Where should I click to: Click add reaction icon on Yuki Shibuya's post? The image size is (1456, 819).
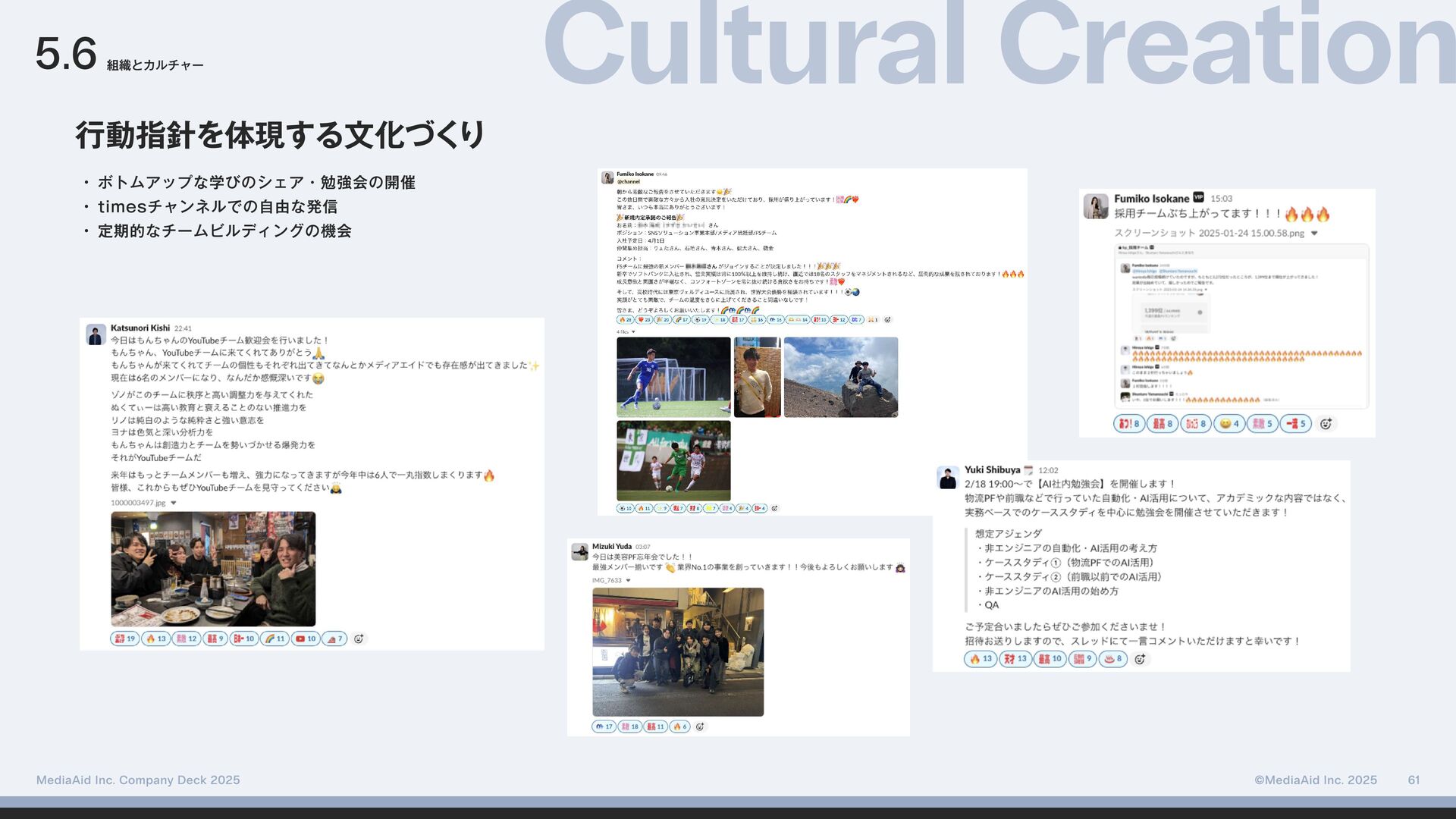pyautogui.click(x=1139, y=659)
